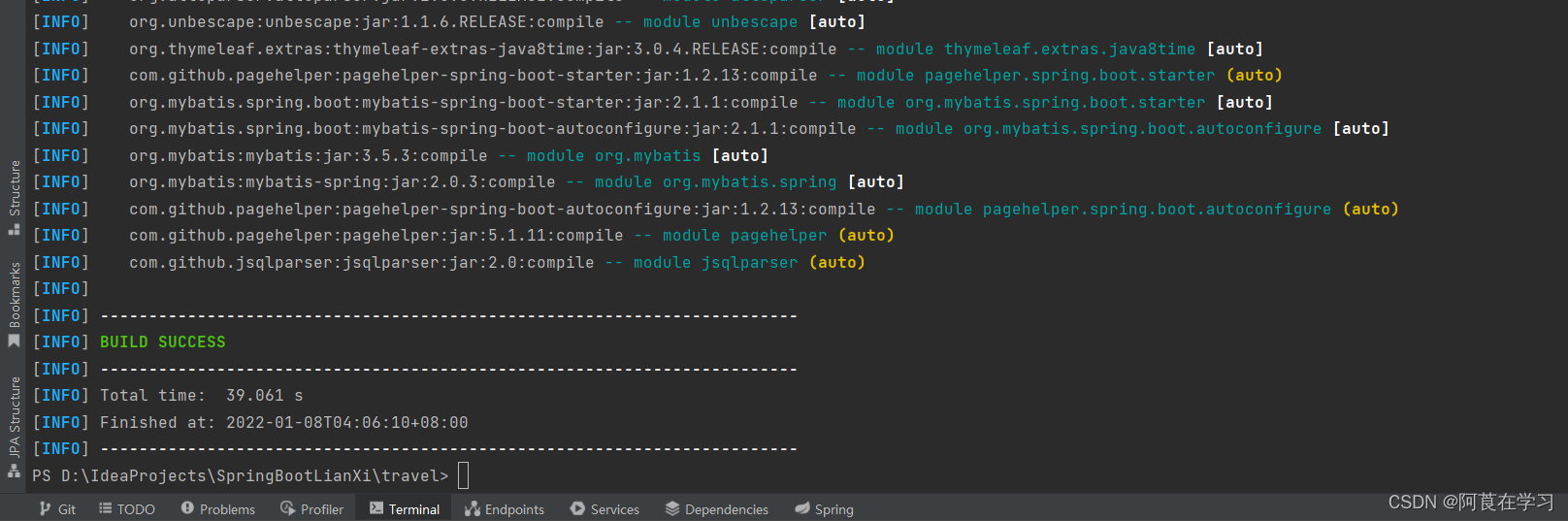This screenshot has width=1568, height=521.
Task: Click the Spring leaf icon
Action: (x=802, y=508)
